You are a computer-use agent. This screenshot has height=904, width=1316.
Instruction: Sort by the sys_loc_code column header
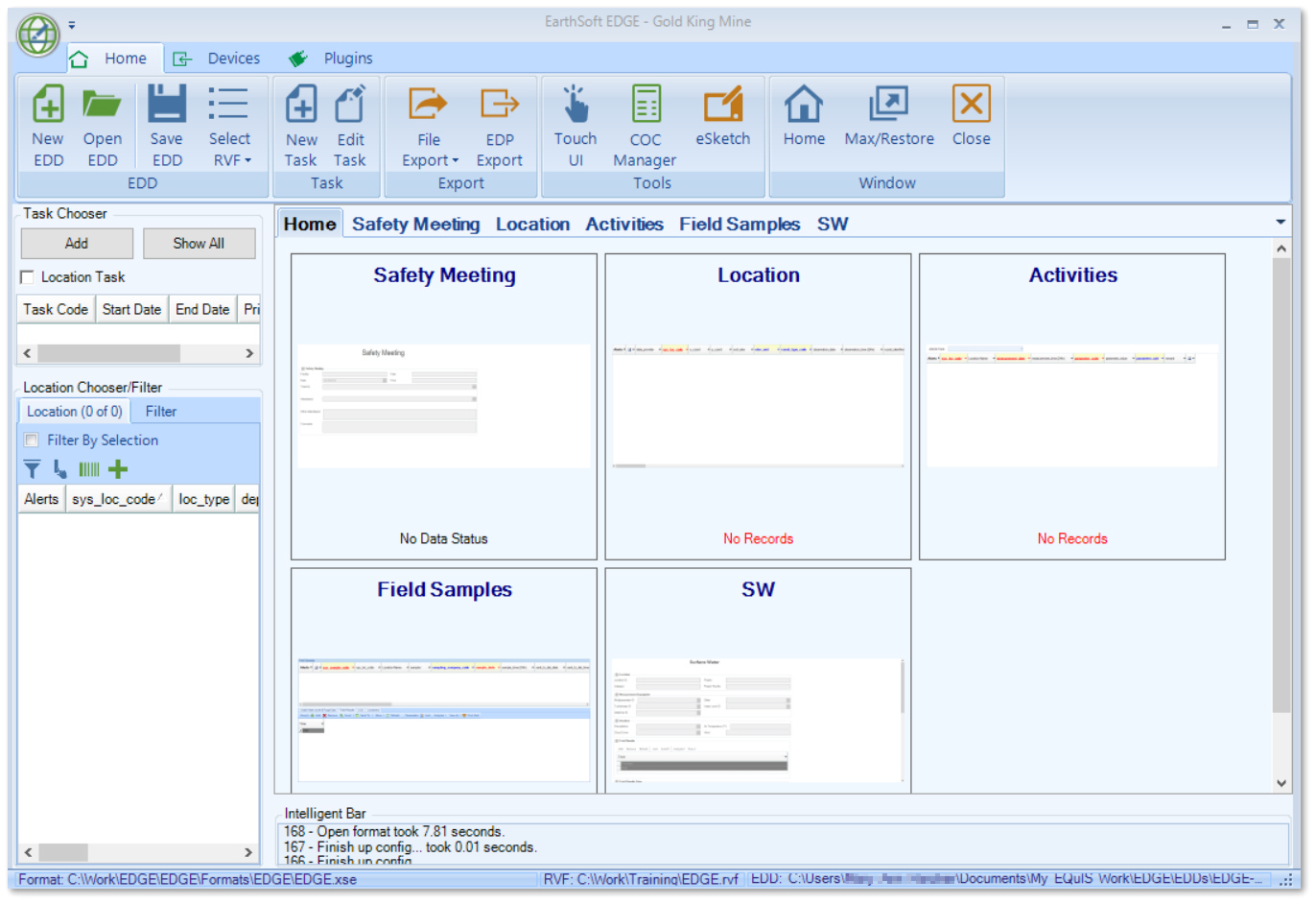[118, 499]
